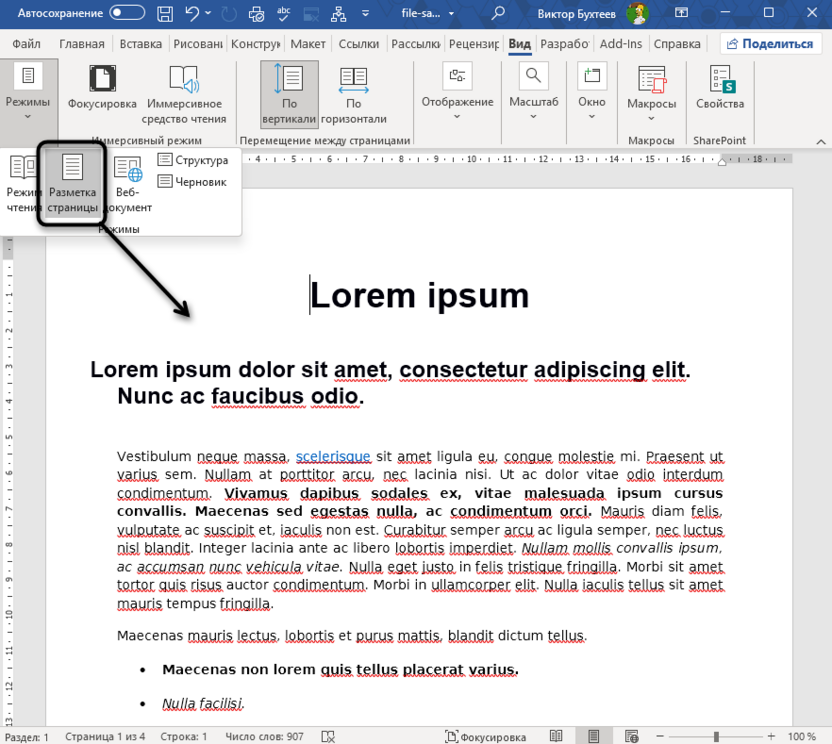The height and width of the screenshot is (744, 832).
Task: Toggle По вертикали page movement
Action: pyautogui.click(x=289, y=94)
